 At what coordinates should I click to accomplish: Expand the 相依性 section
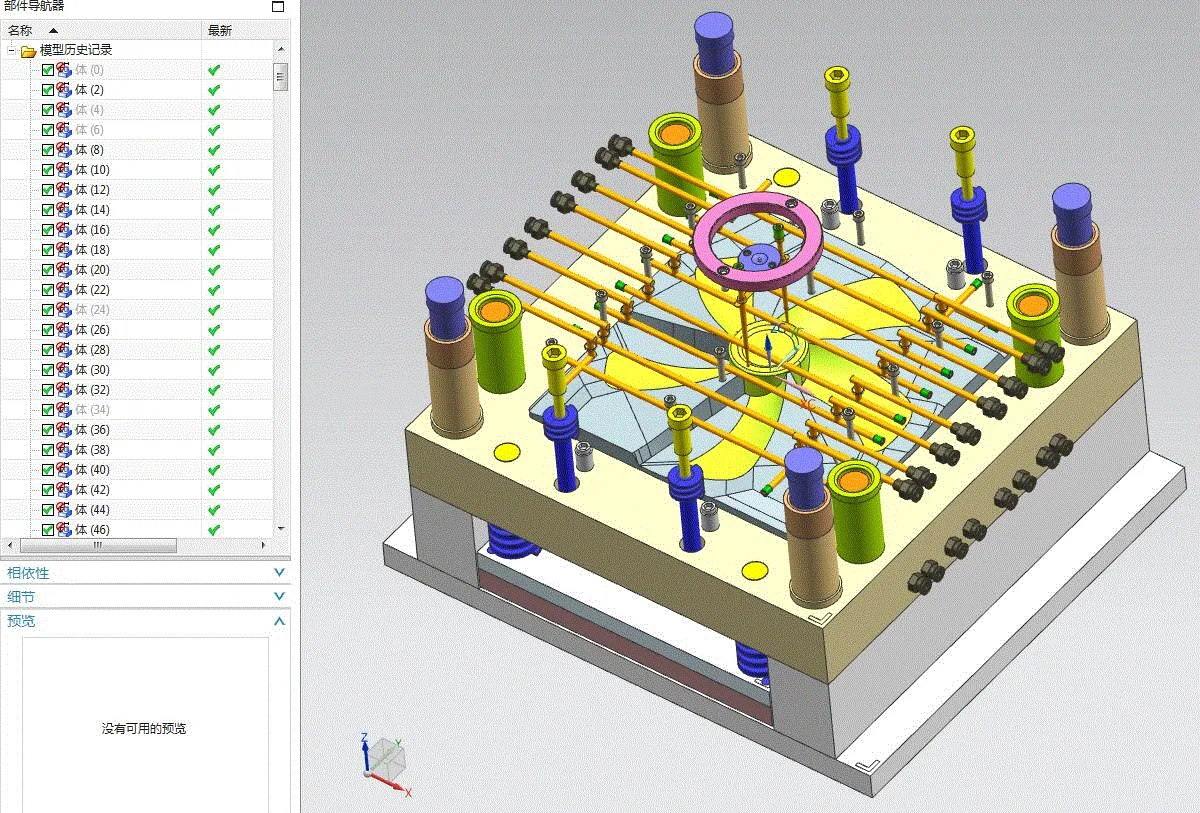(x=278, y=572)
